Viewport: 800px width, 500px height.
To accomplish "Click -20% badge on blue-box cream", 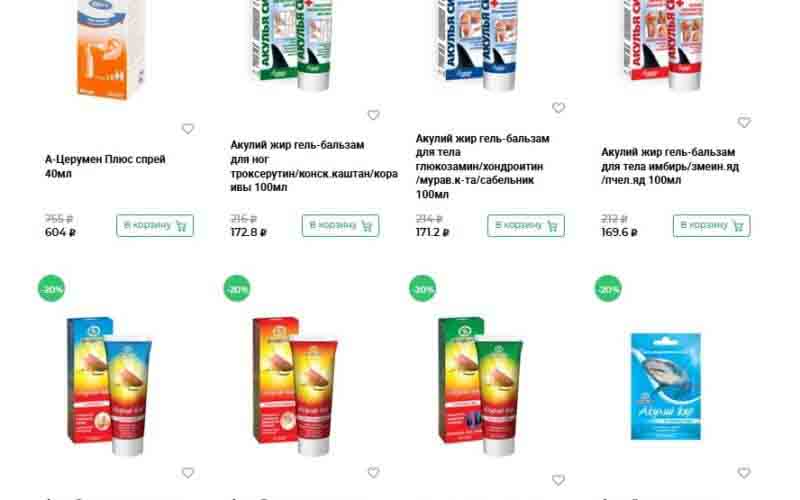I will (52, 289).
